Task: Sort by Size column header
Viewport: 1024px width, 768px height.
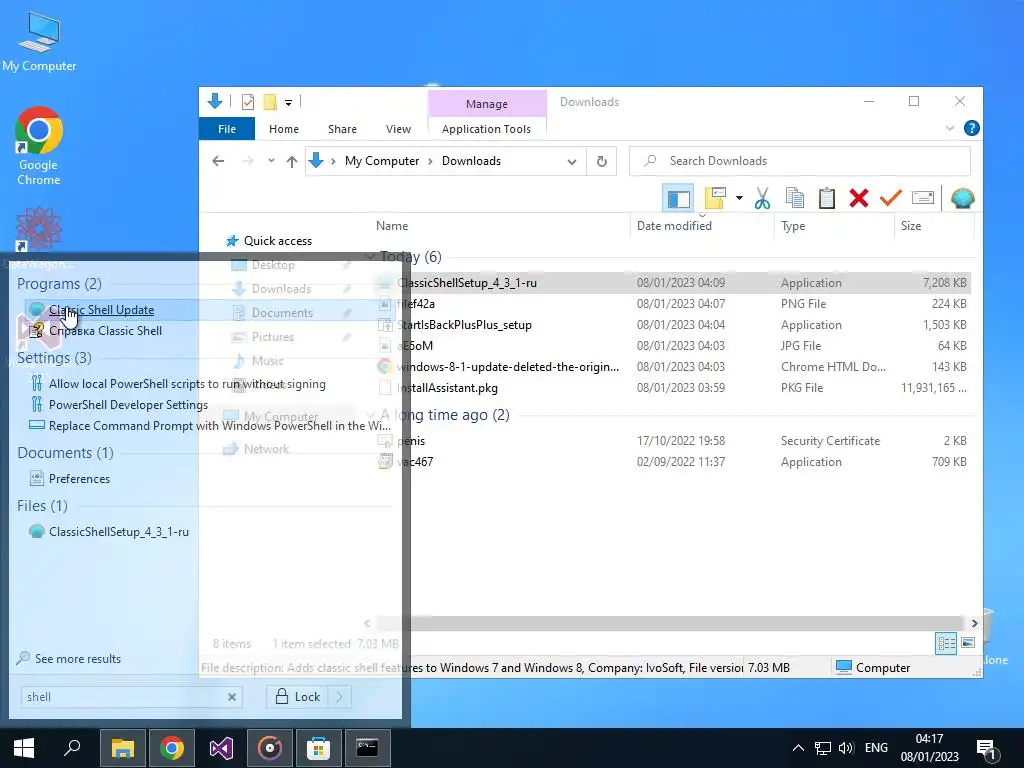Action: point(910,226)
